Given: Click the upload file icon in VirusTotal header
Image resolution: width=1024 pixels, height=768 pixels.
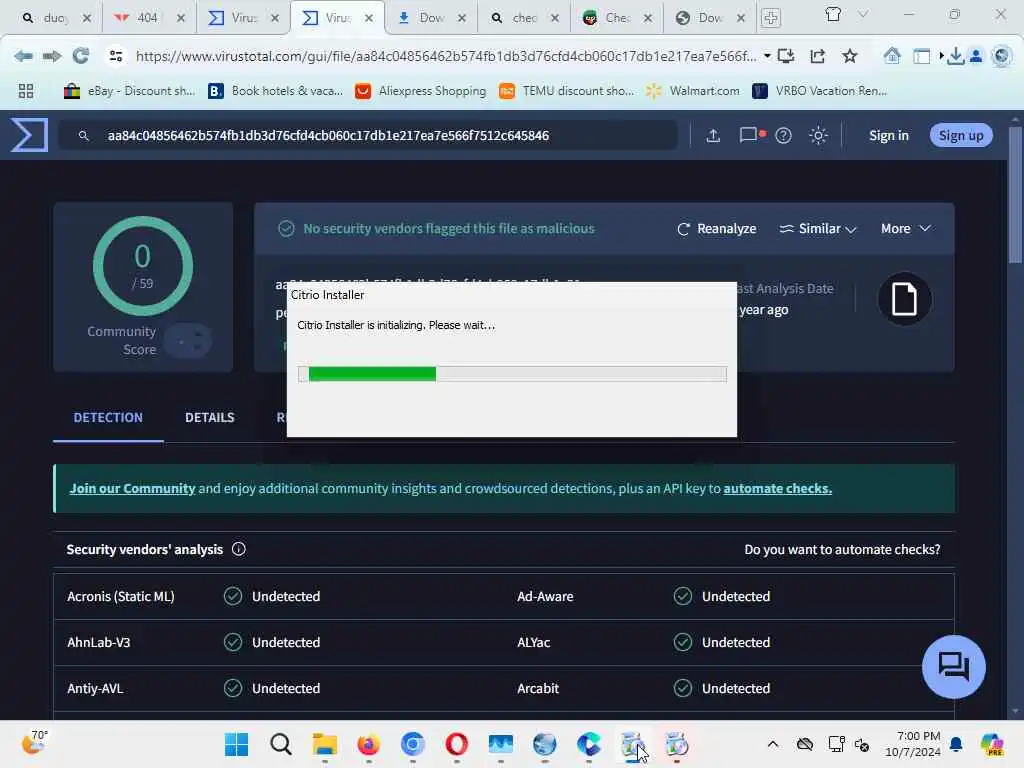Looking at the screenshot, I should pos(713,135).
